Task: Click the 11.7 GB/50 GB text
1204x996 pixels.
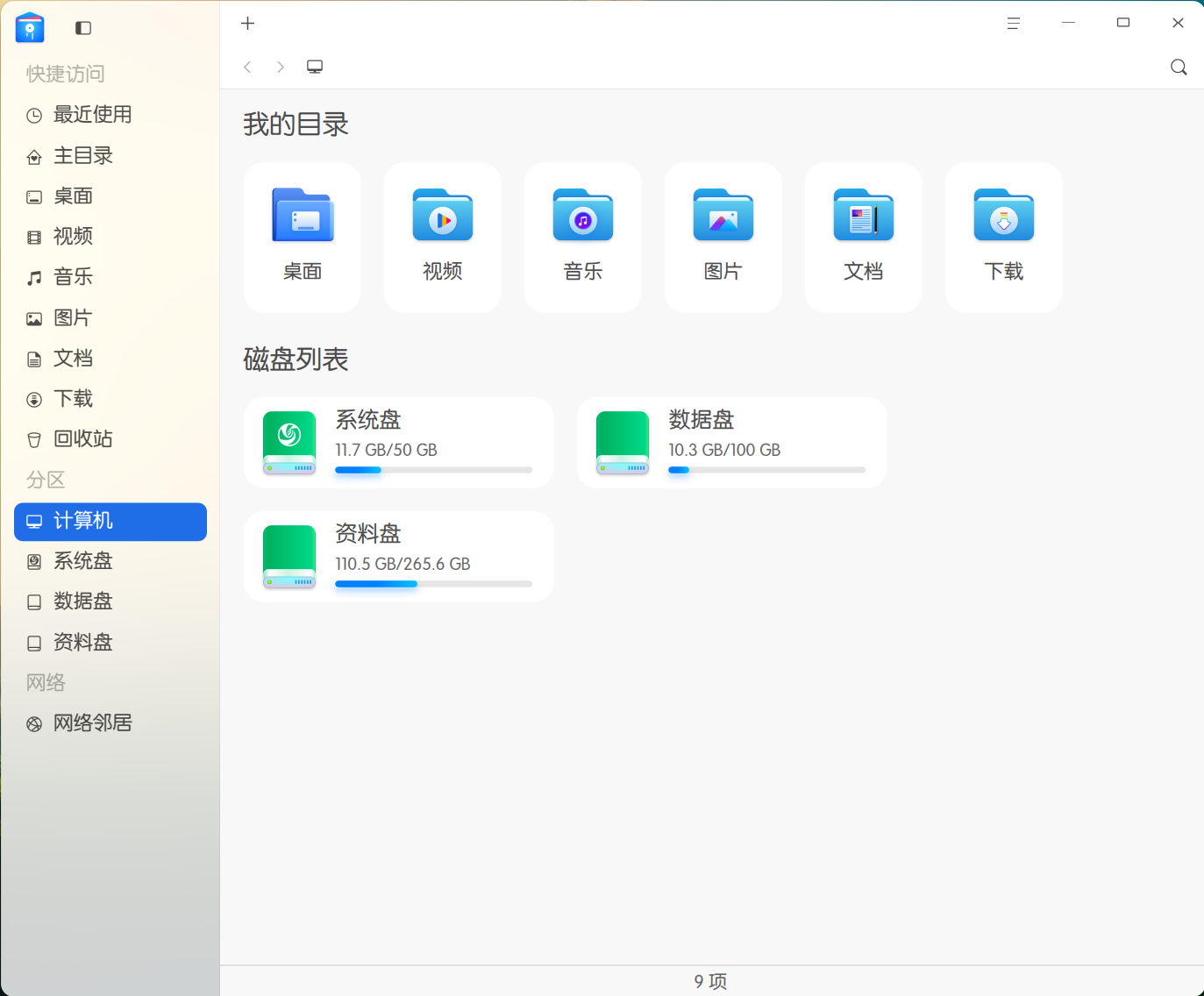Action: point(386,450)
